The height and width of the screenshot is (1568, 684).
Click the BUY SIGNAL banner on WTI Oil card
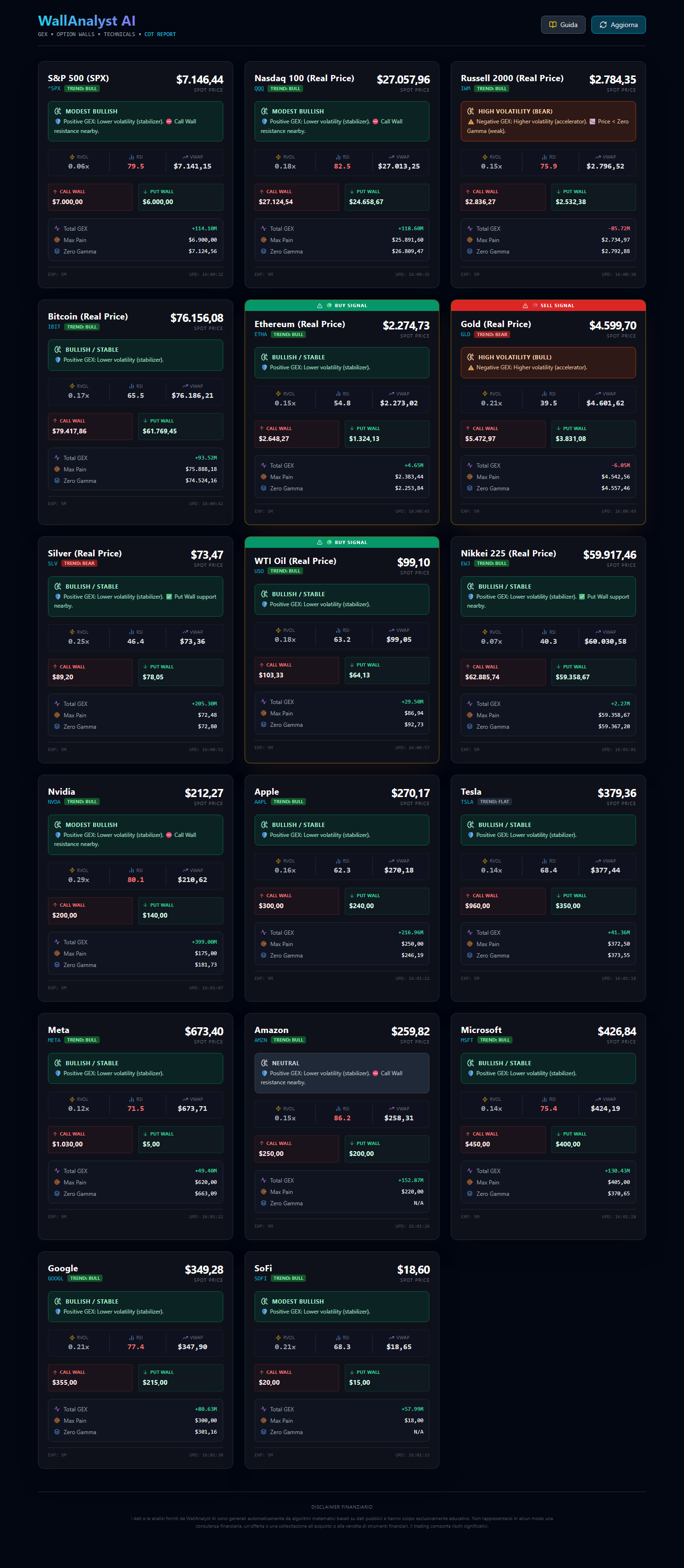pos(342,542)
